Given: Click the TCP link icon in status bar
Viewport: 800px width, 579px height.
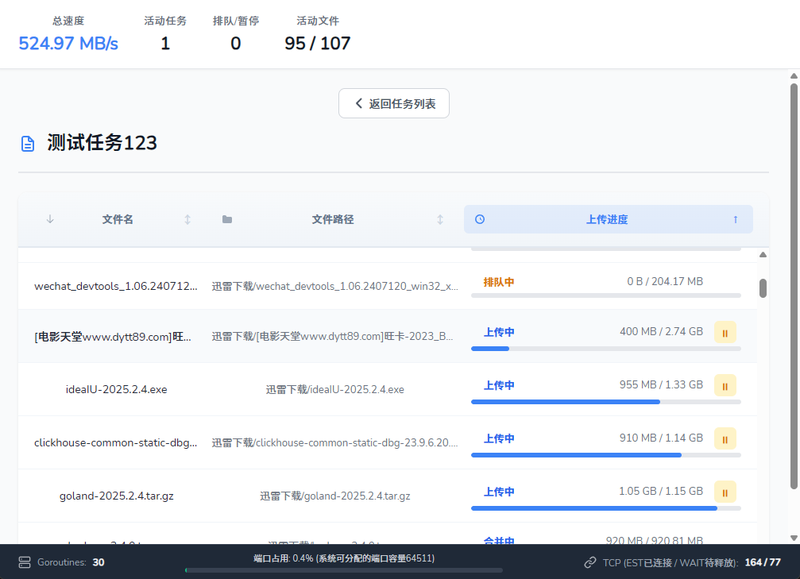Looking at the screenshot, I should tap(590, 562).
